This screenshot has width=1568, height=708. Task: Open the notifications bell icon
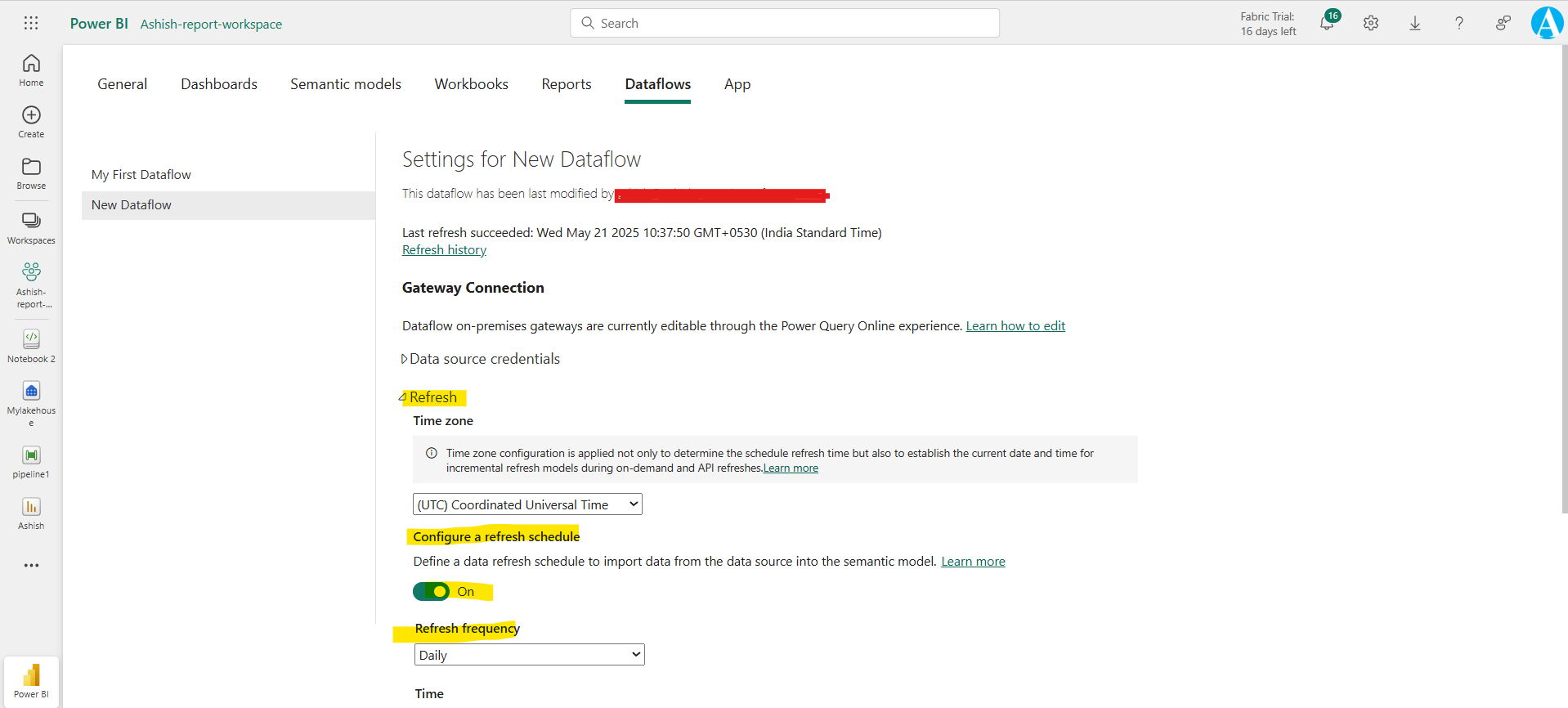pyautogui.click(x=1327, y=24)
